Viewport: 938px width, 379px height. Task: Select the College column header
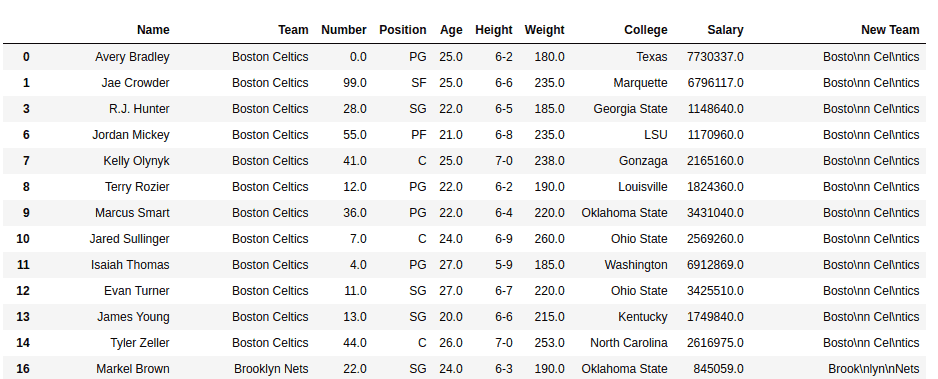pos(645,30)
